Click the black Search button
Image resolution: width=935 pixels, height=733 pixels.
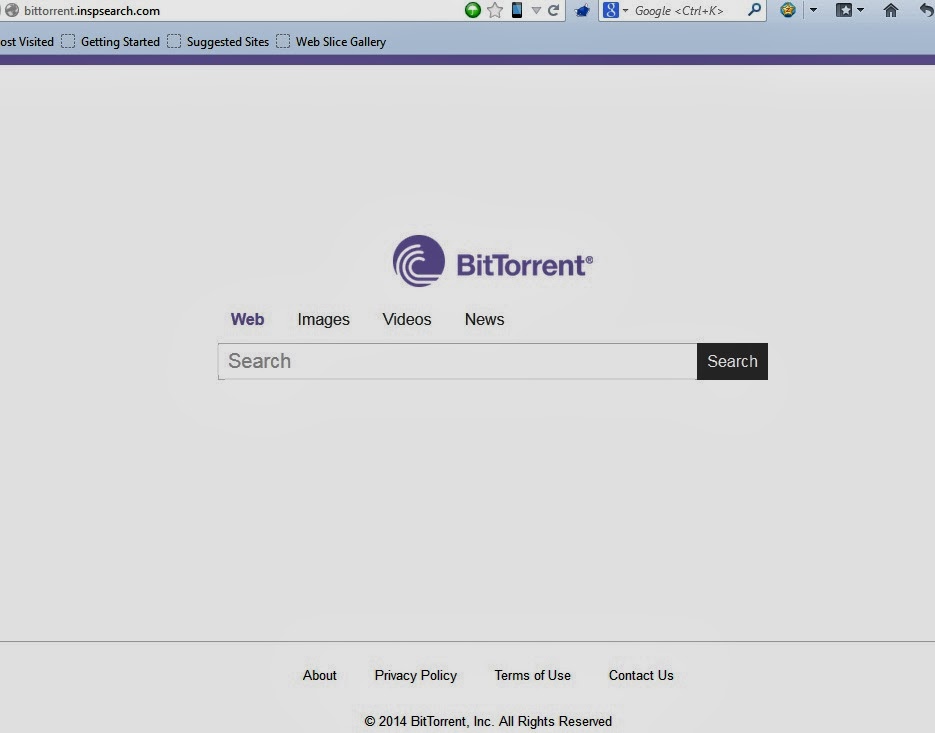click(x=732, y=361)
